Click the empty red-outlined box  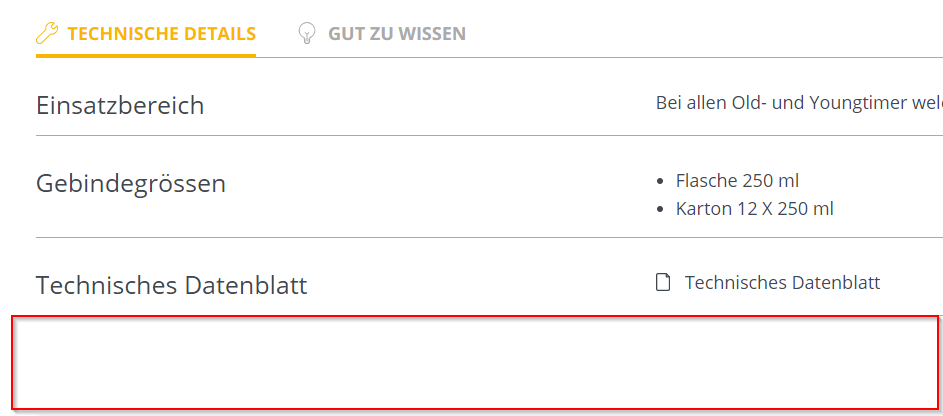pos(475,362)
